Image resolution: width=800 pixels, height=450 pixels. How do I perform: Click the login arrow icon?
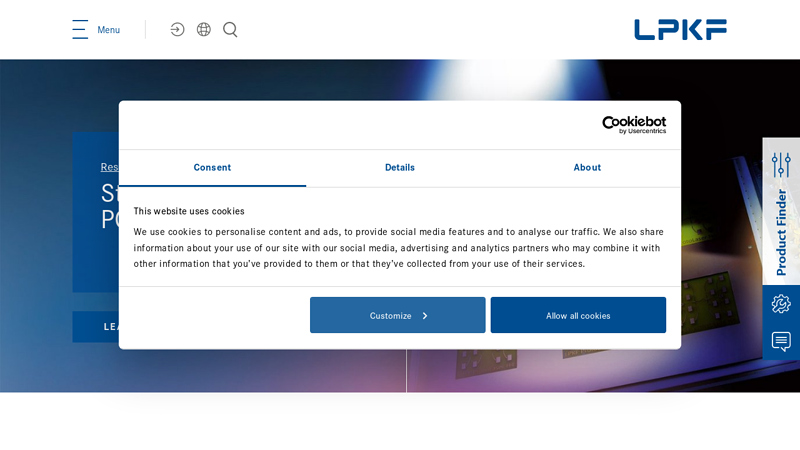click(177, 29)
